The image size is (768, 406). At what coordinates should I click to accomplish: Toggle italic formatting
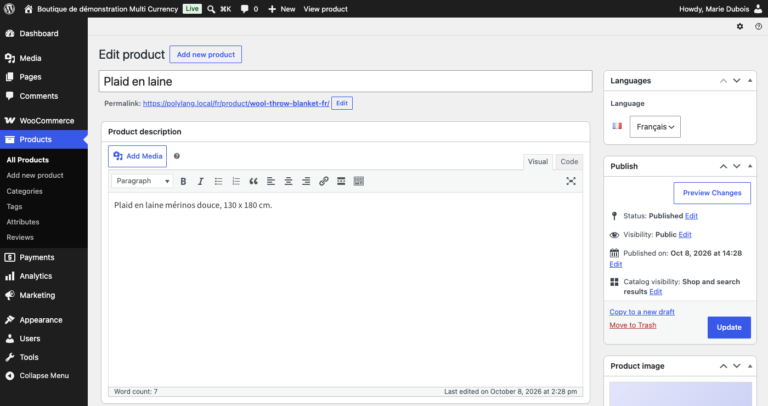coord(200,181)
